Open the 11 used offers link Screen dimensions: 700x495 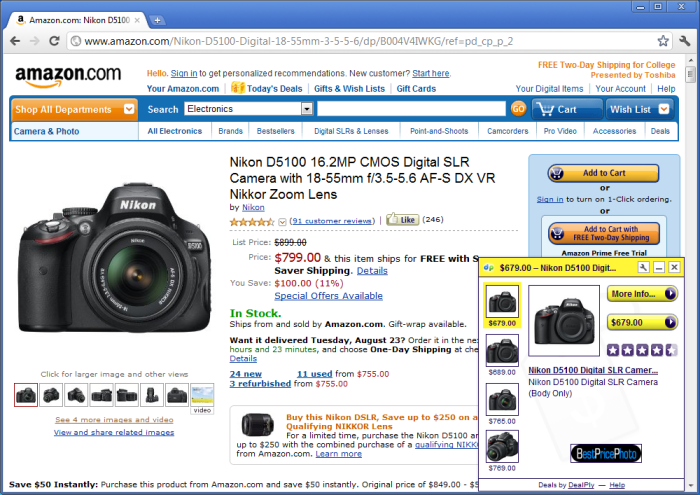(x=315, y=374)
